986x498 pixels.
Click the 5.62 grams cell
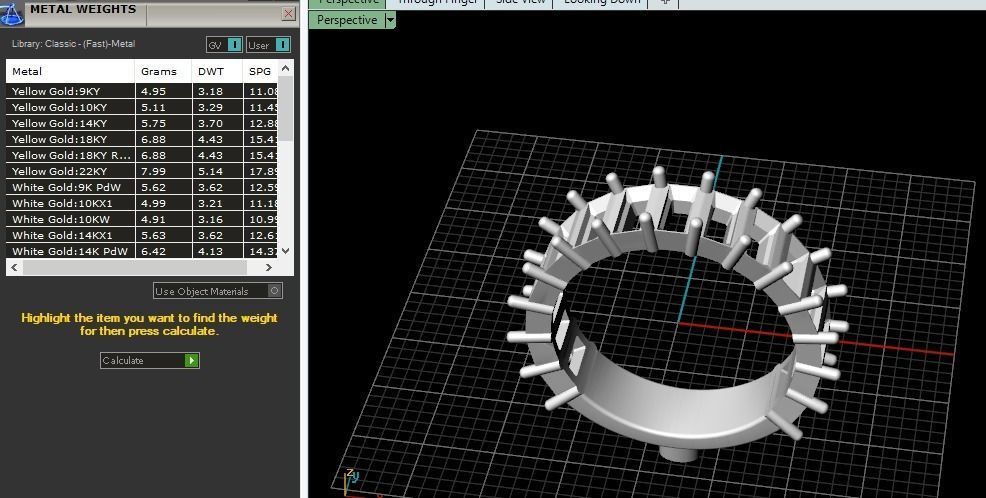pos(163,187)
